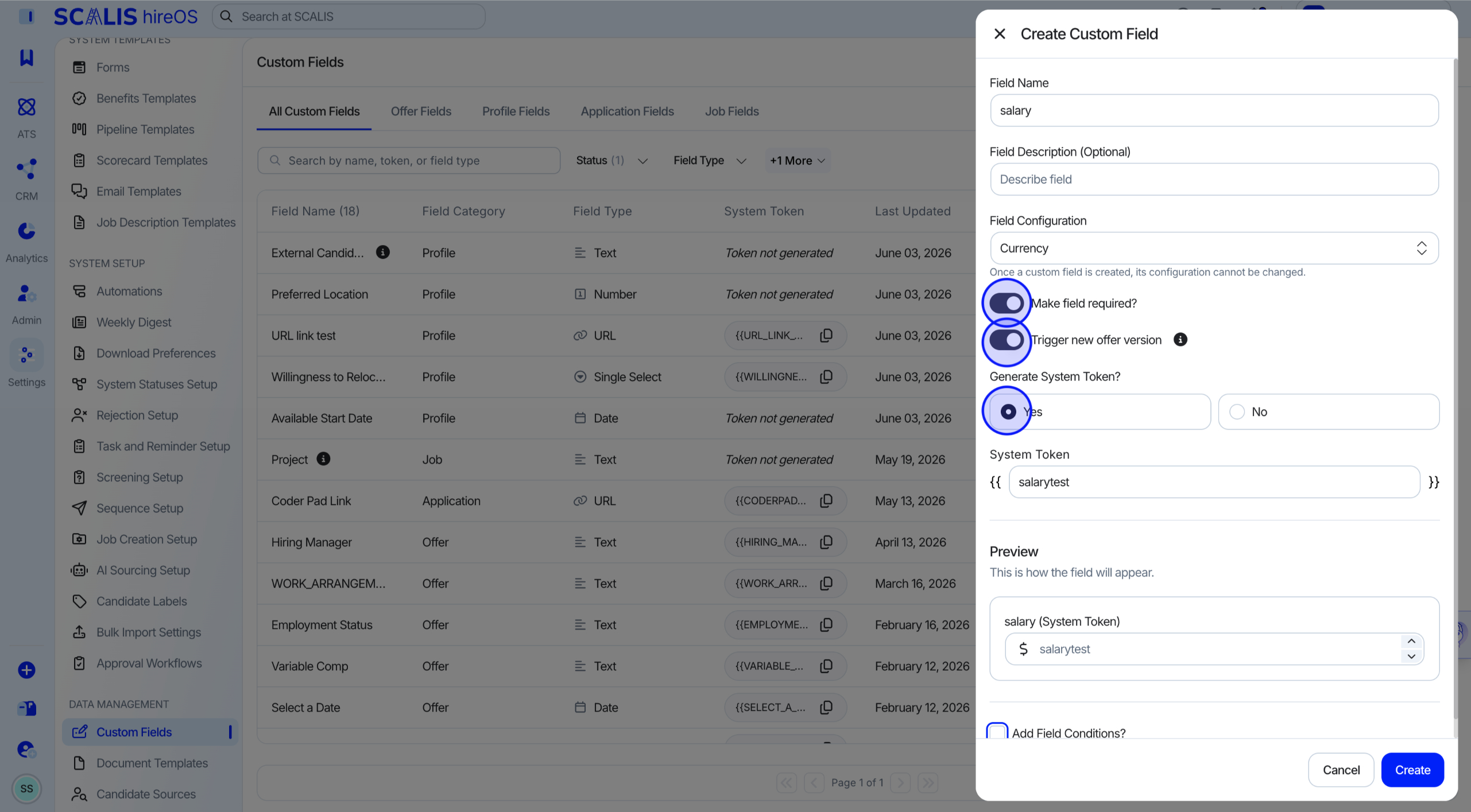This screenshot has width=1471, height=812.
Task: Switch to Profile Fields tab
Action: (x=516, y=111)
